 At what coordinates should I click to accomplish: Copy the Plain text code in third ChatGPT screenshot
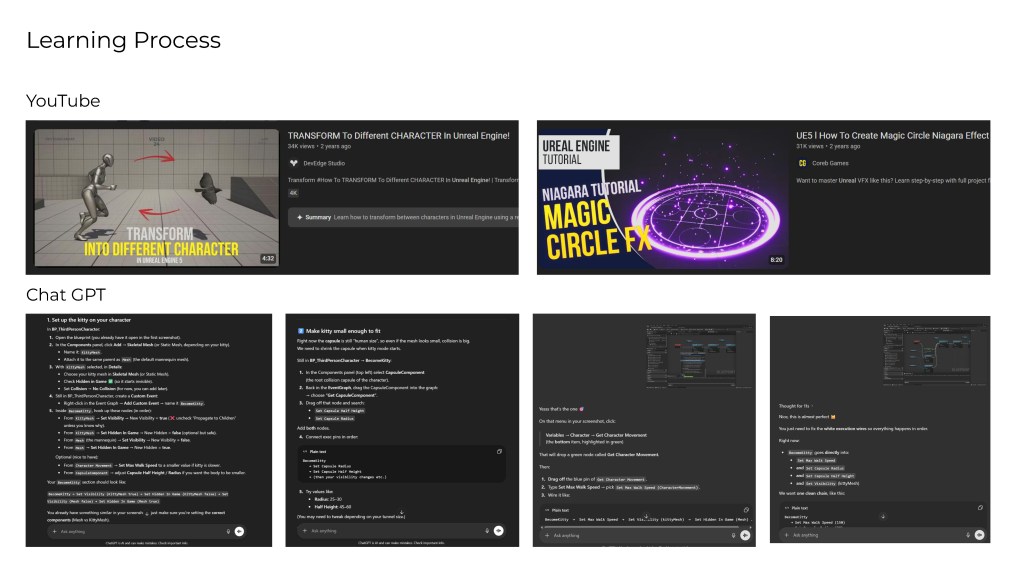click(x=745, y=509)
